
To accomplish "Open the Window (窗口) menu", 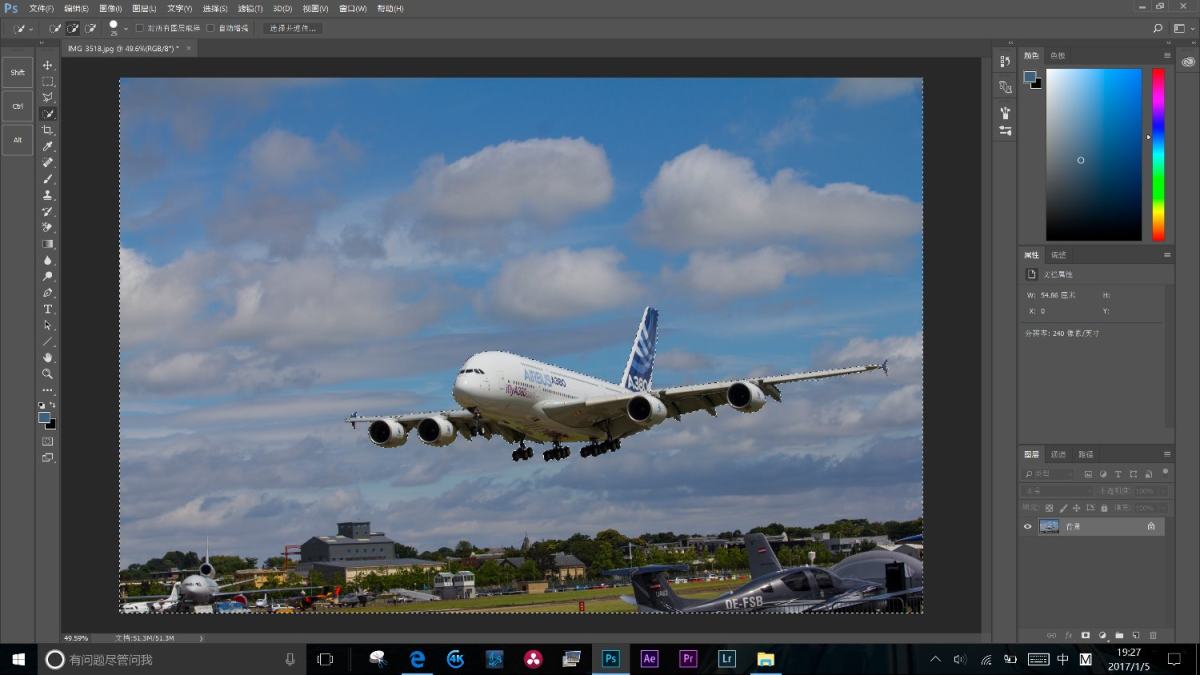I will point(352,8).
